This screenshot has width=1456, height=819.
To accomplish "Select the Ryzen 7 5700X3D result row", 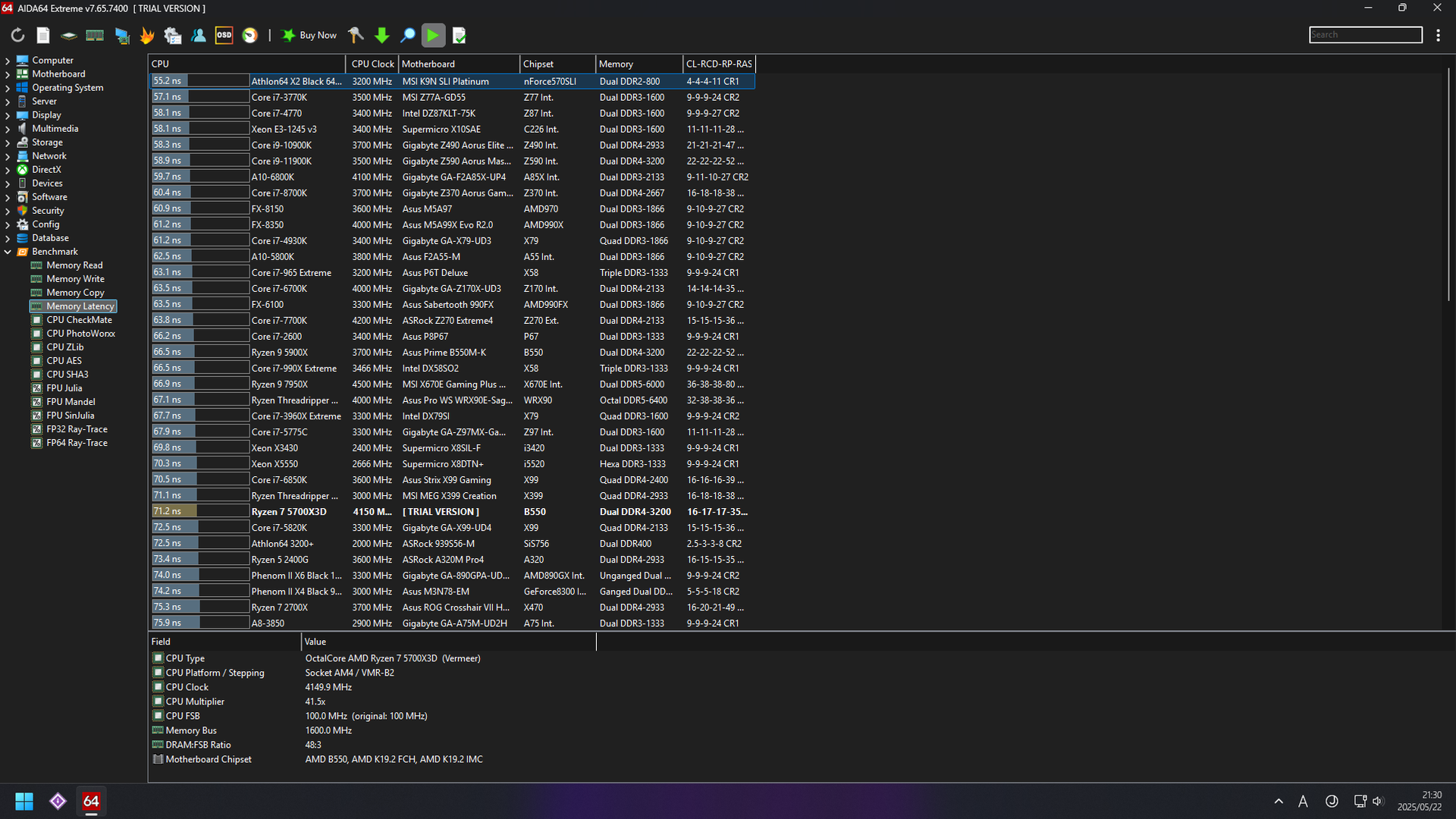I will (x=452, y=512).
